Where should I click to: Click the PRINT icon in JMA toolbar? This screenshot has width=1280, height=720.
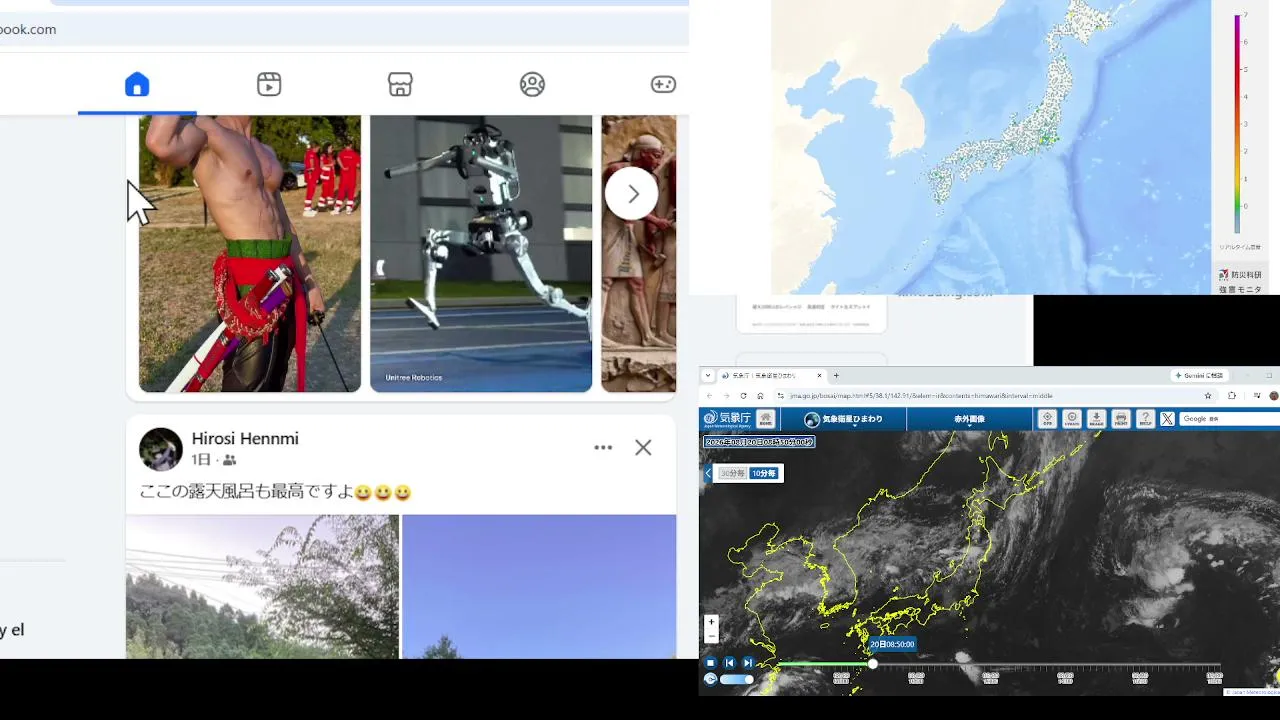point(1121,419)
